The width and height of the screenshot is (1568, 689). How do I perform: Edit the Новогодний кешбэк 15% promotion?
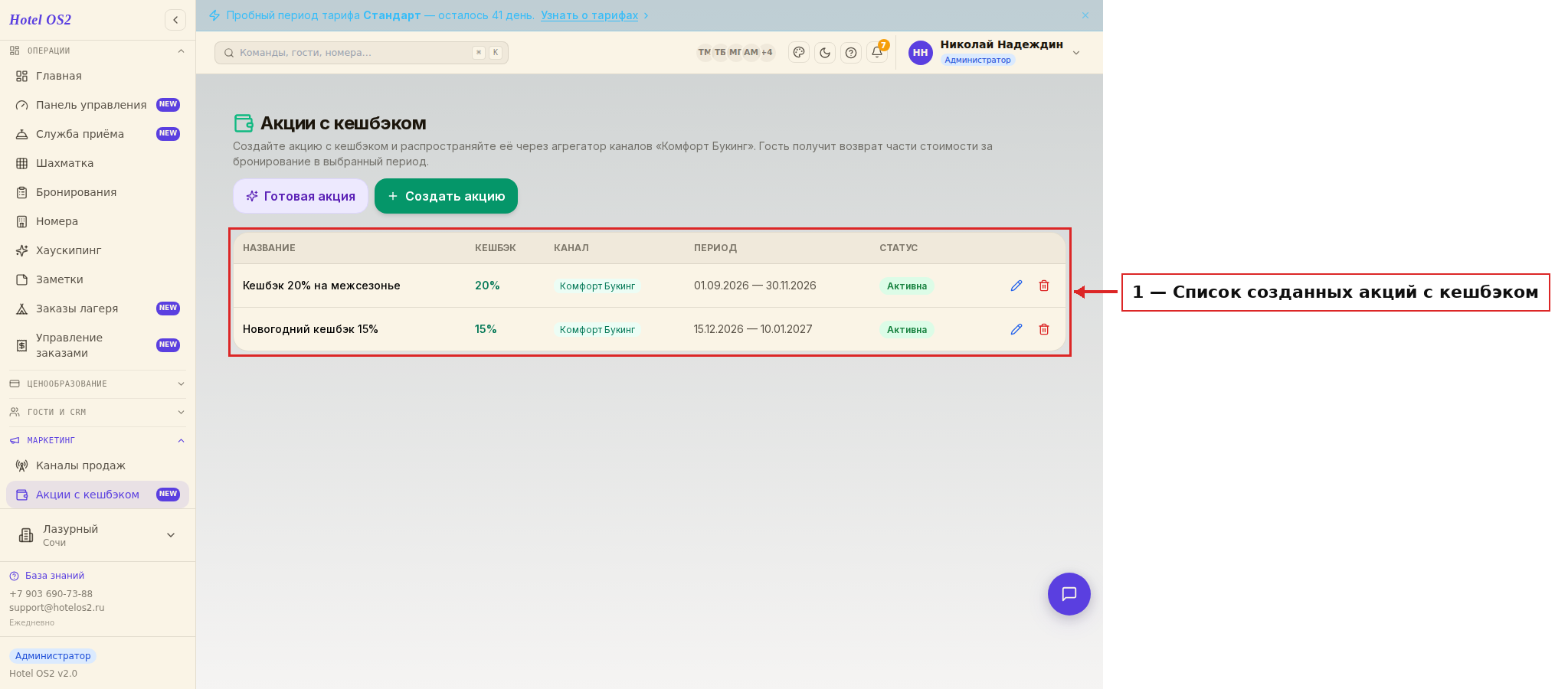tap(1016, 329)
